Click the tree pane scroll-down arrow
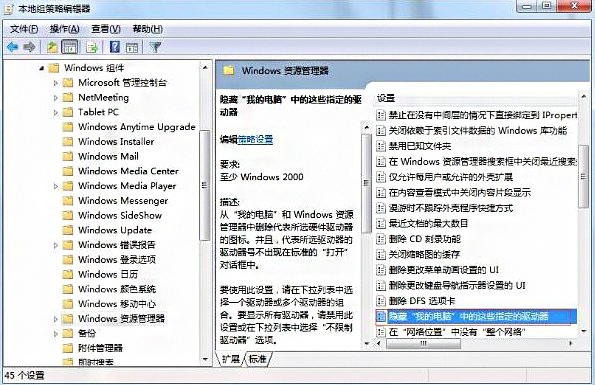 tap(205, 359)
